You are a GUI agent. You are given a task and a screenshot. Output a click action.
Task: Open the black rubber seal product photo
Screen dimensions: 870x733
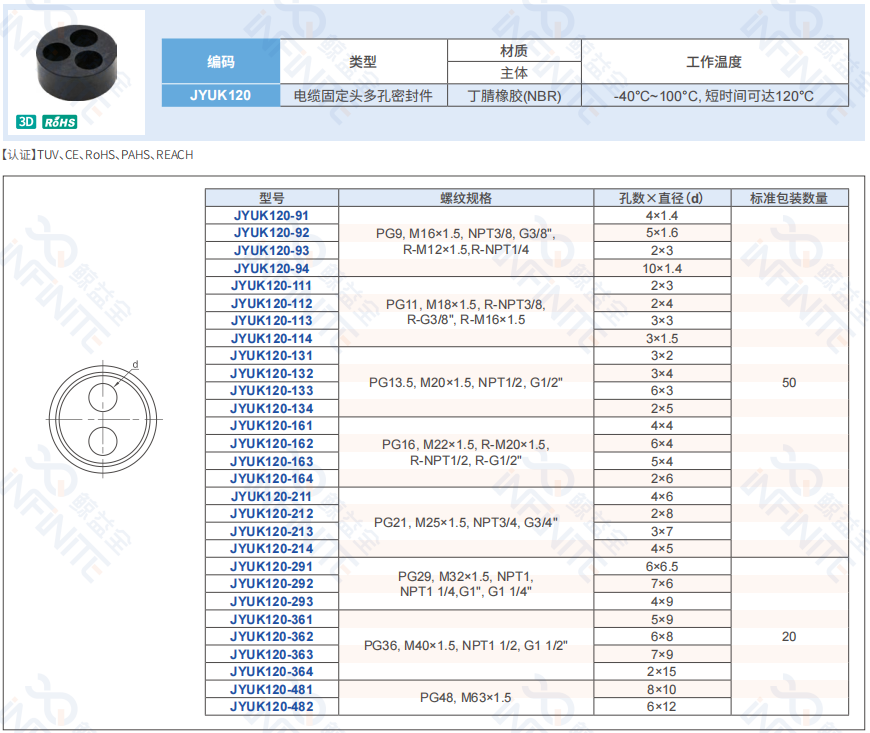[x=77, y=65]
